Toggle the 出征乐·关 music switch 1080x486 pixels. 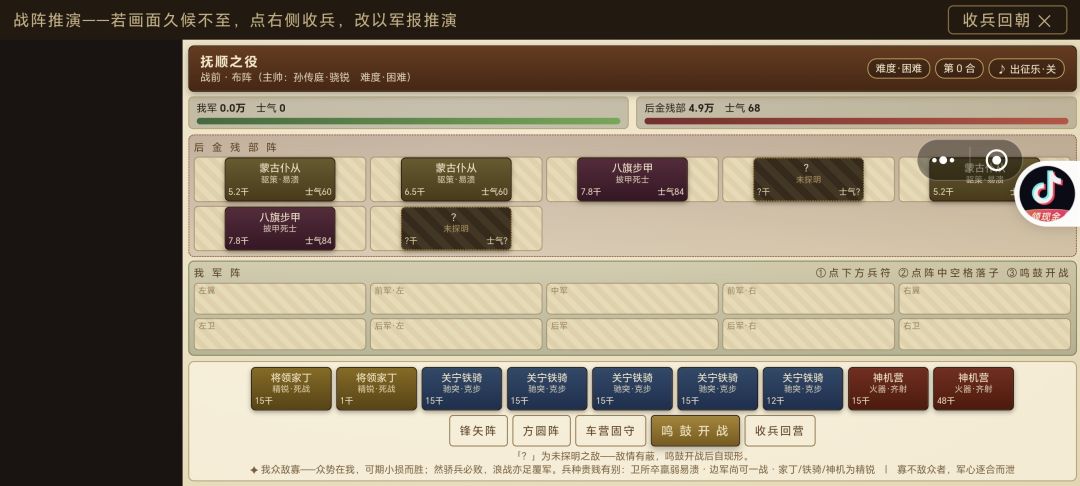click(1026, 69)
